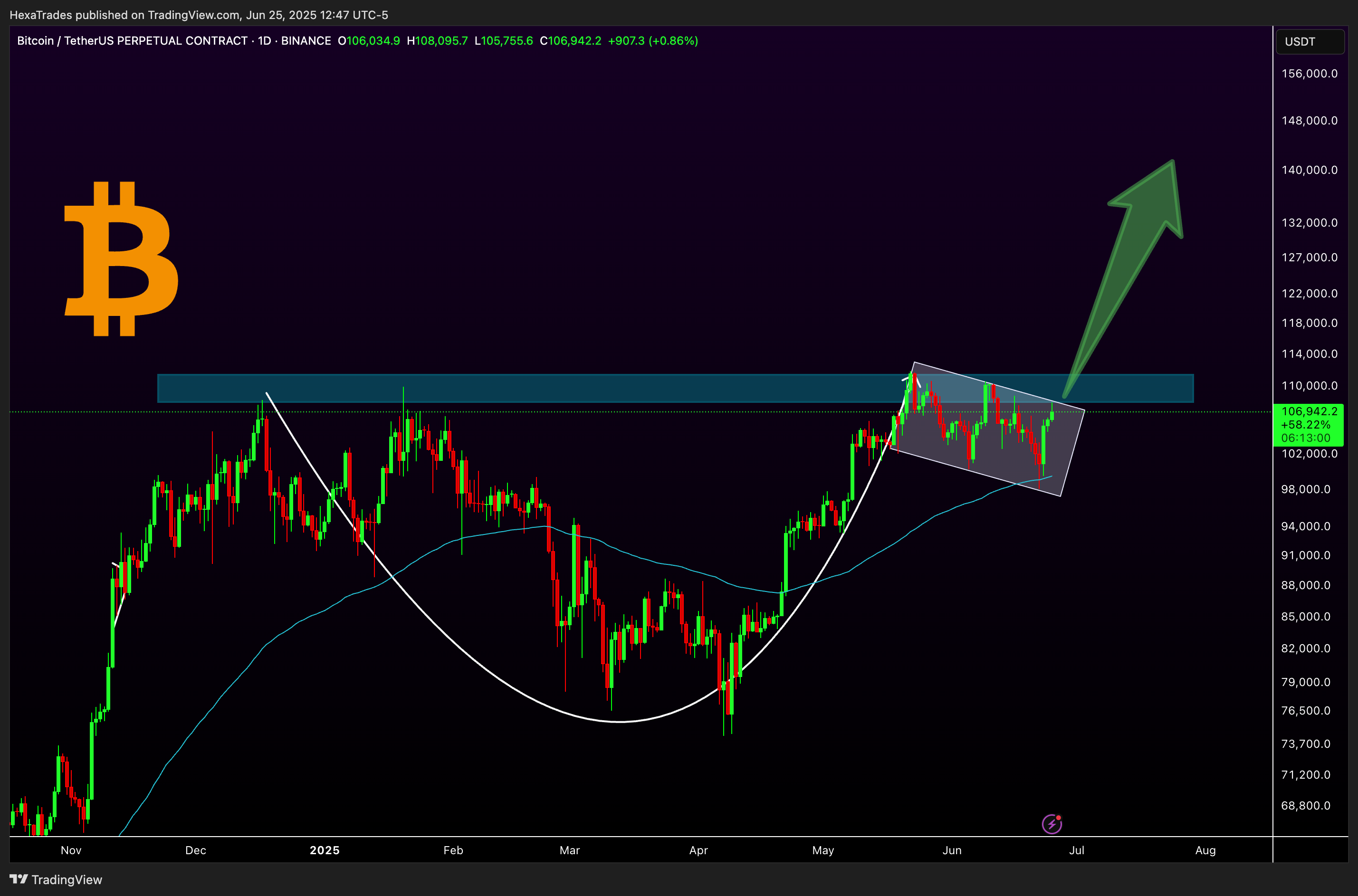Click the high value H108,095.7
The image size is (1358, 896).
click(437, 40)
